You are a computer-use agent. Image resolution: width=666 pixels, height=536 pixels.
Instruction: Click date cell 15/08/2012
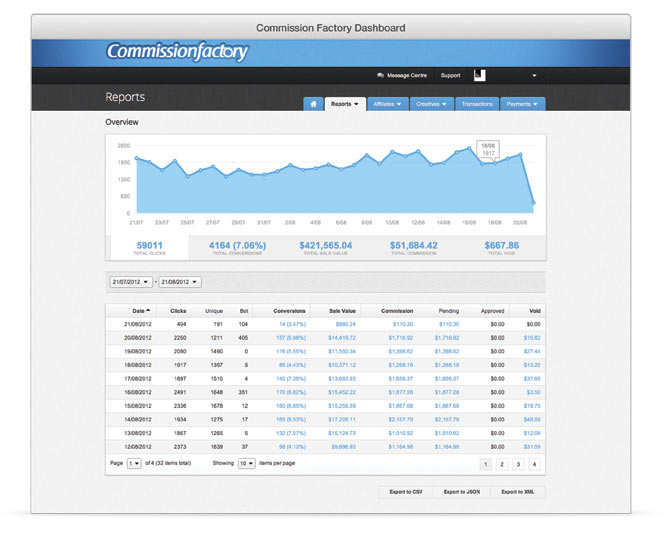click(138, 406)
